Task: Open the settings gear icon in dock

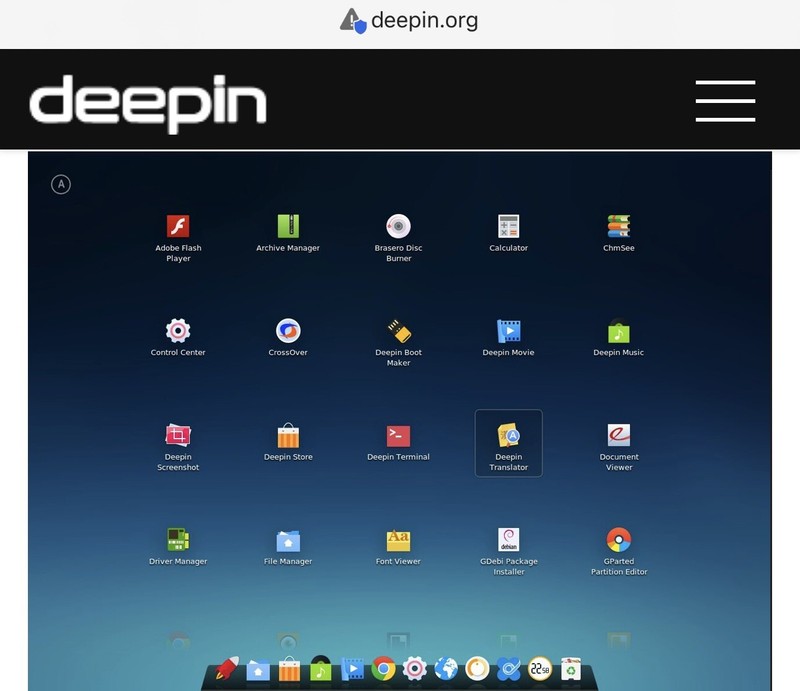Action: pyautogui.click(x=414, y=669)
